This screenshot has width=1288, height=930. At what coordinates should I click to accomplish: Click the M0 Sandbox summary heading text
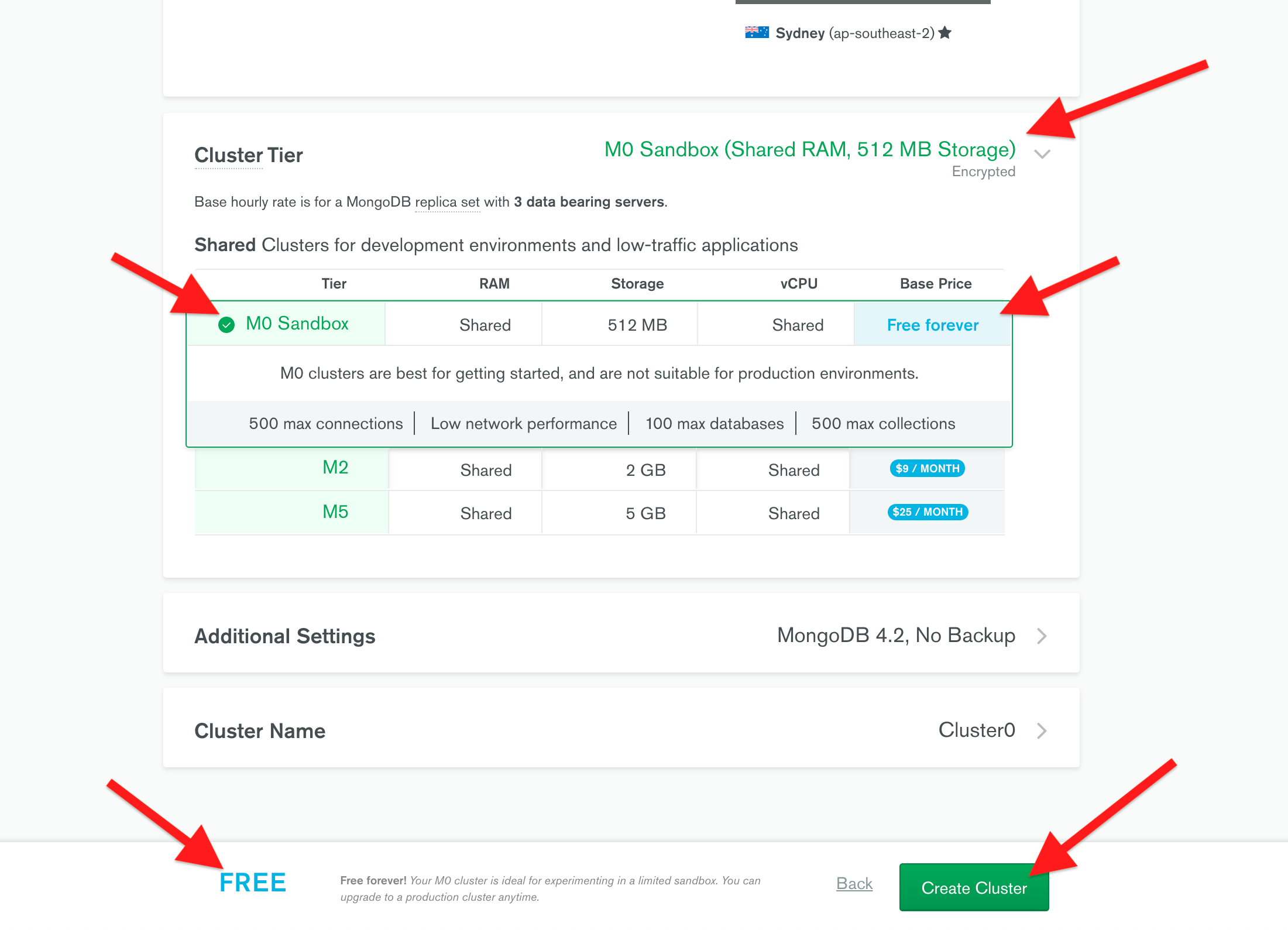809,150
